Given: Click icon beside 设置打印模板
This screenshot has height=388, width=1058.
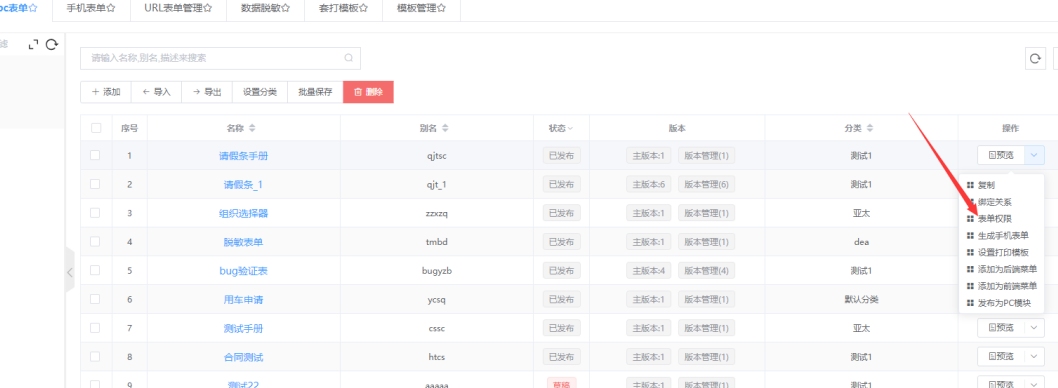Looking at the screenshot, I should click(x=970, y=252).
